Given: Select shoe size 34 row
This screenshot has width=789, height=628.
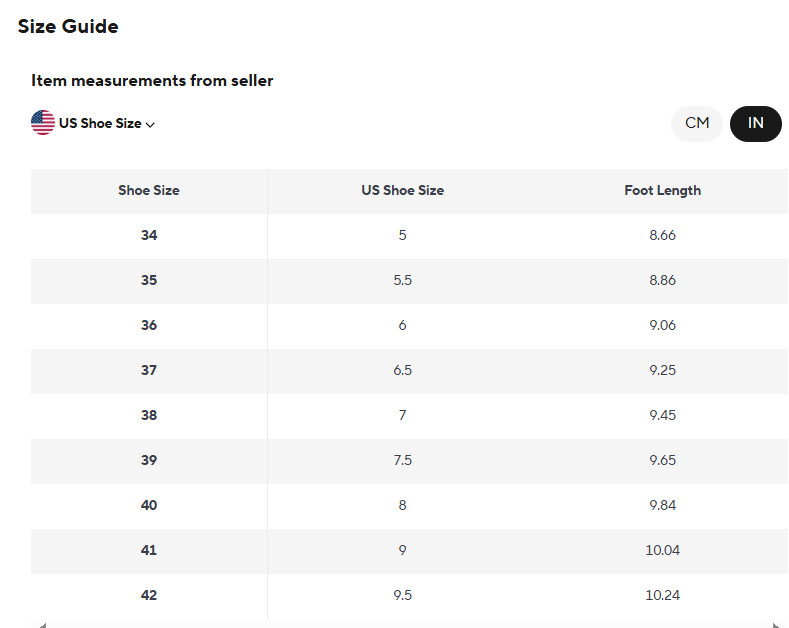Looking at the screenshot, I should [149, 235].
